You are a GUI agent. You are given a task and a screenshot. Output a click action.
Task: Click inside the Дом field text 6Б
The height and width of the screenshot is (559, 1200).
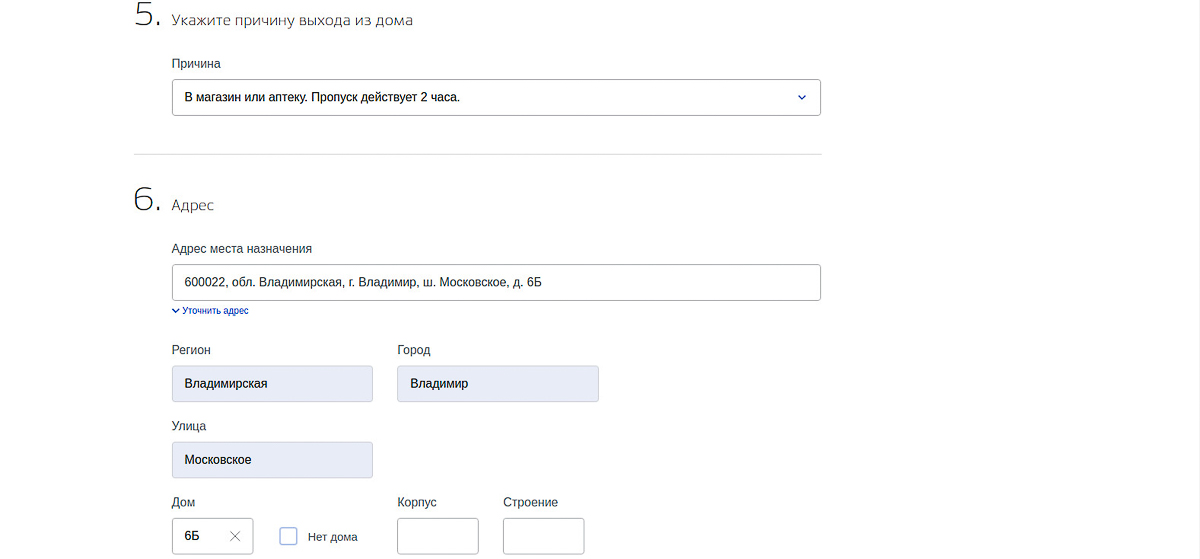coord(193,536)
